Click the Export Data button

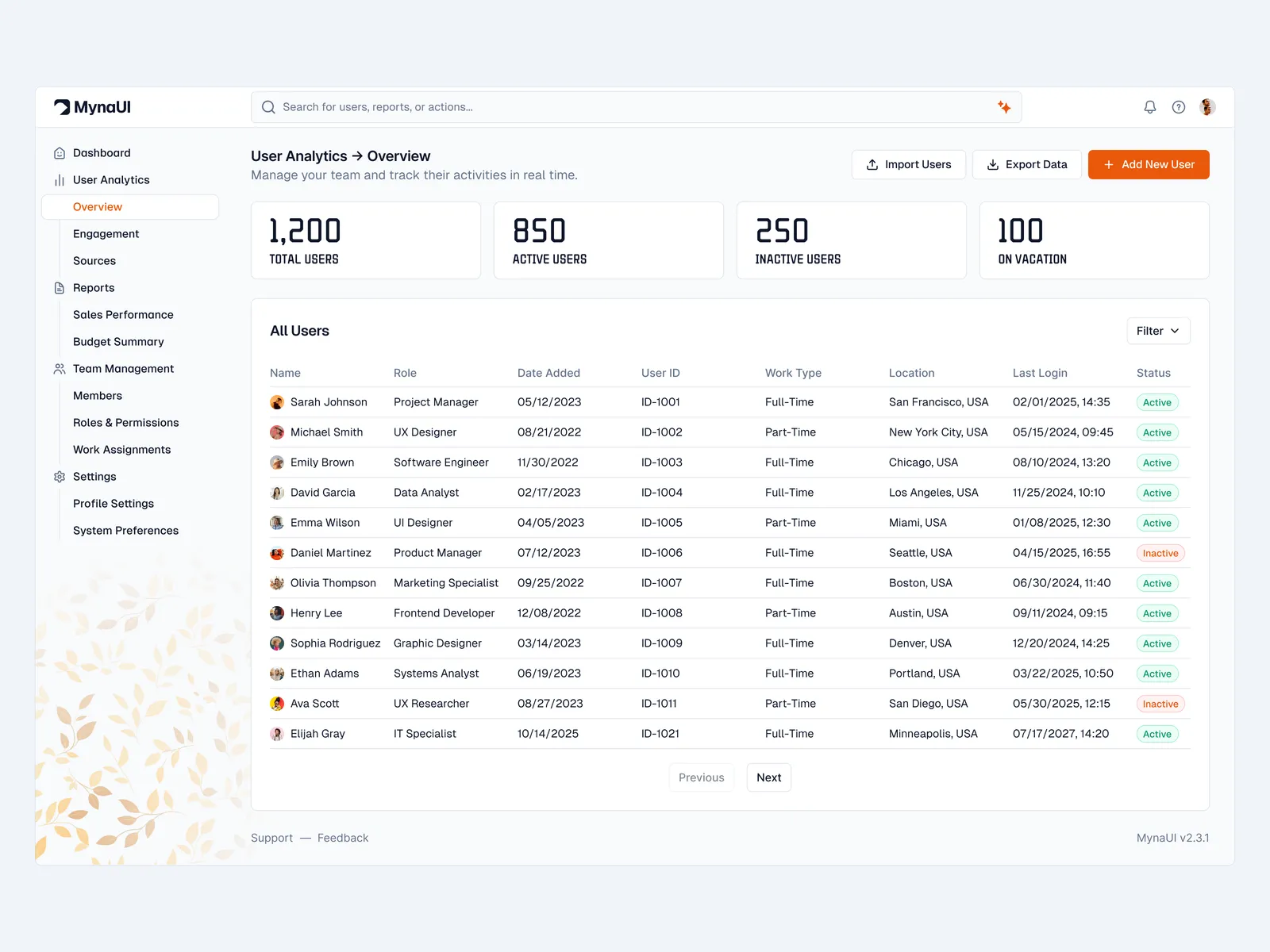coord(1026,164)
